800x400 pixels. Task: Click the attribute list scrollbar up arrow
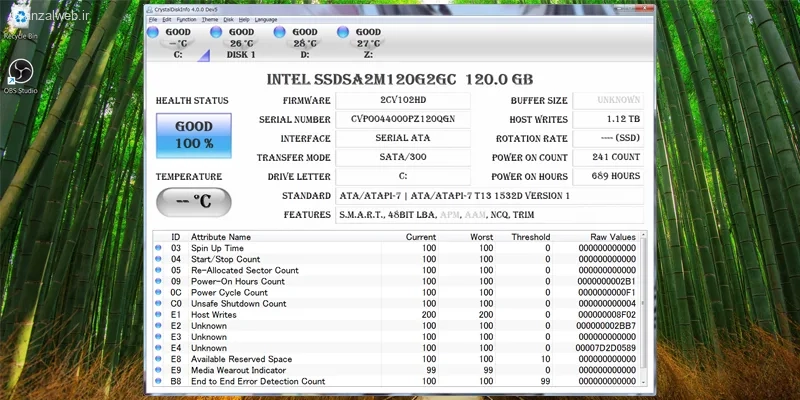point(643,235)
